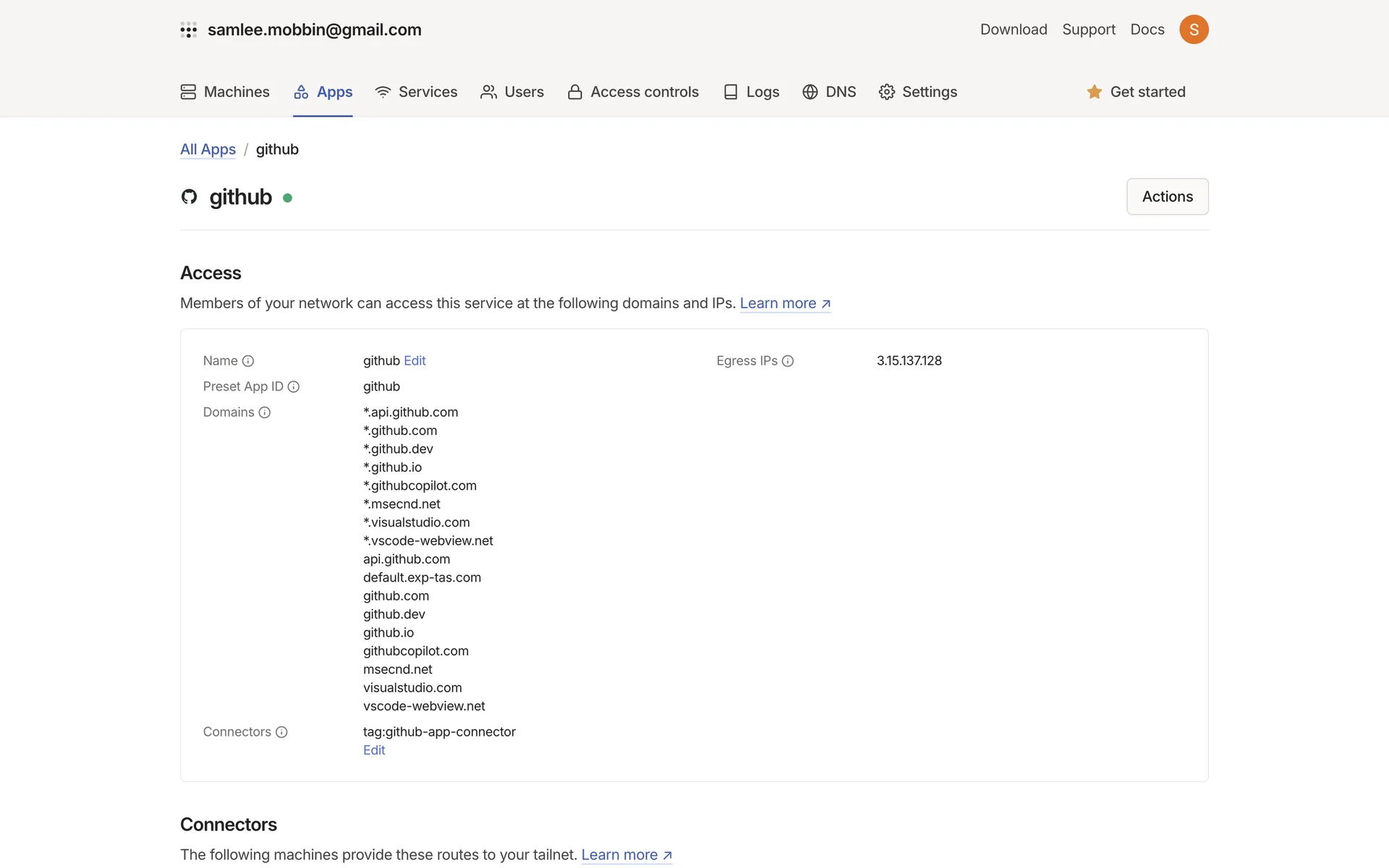Open the Actions dropdown button
This screenshot has width=1389, height=868.
click(1167, 197)
